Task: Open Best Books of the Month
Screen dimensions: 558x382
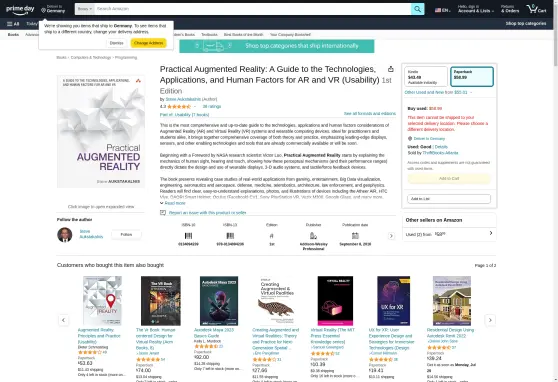Action: [x=243, y=35]
